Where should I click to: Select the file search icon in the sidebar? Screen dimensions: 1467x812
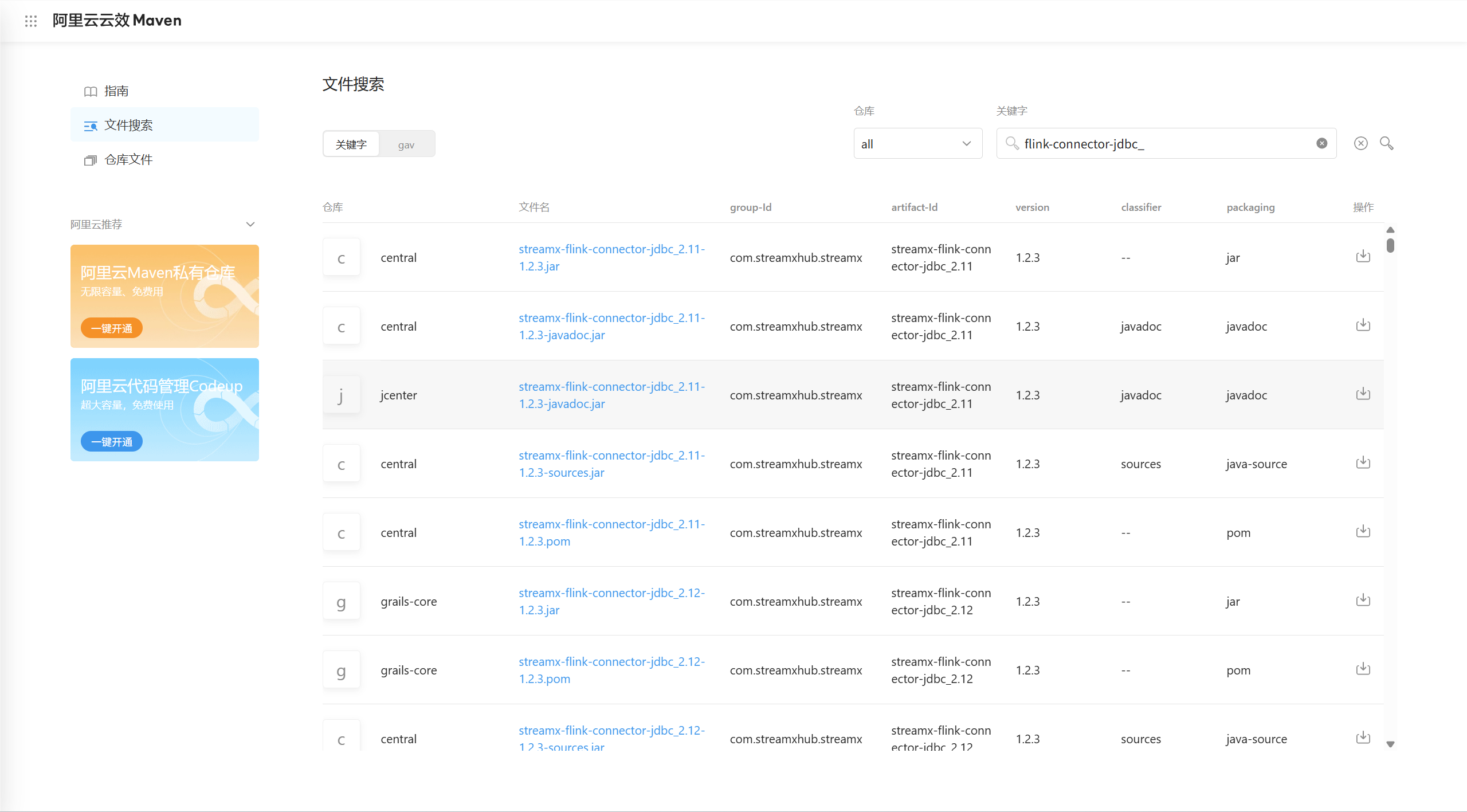91,125
